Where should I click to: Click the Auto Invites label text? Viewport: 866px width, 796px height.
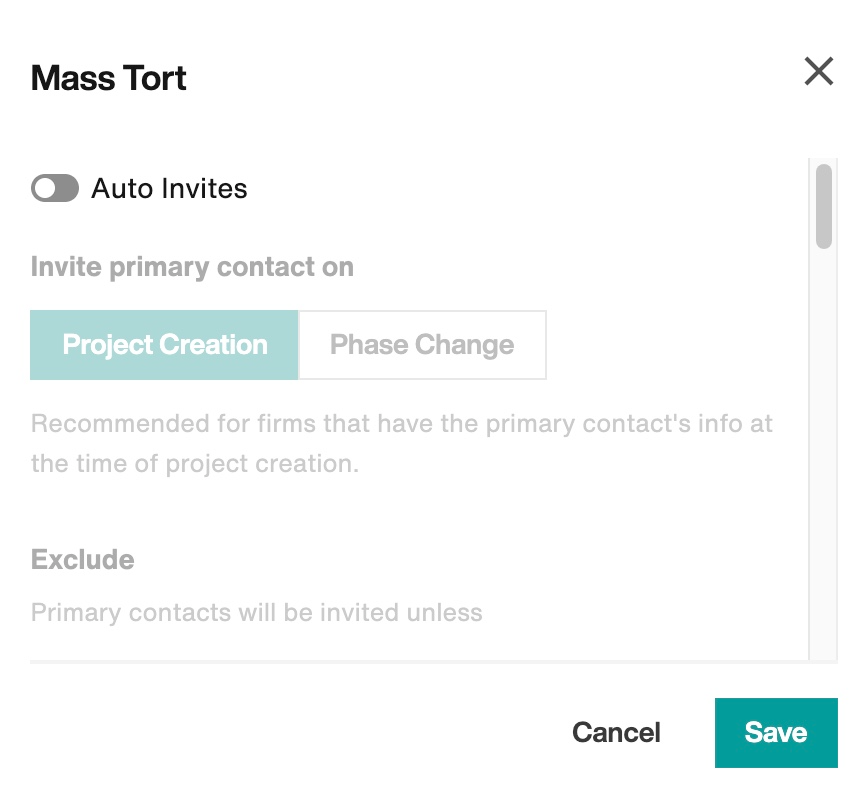tap(169, 188)
